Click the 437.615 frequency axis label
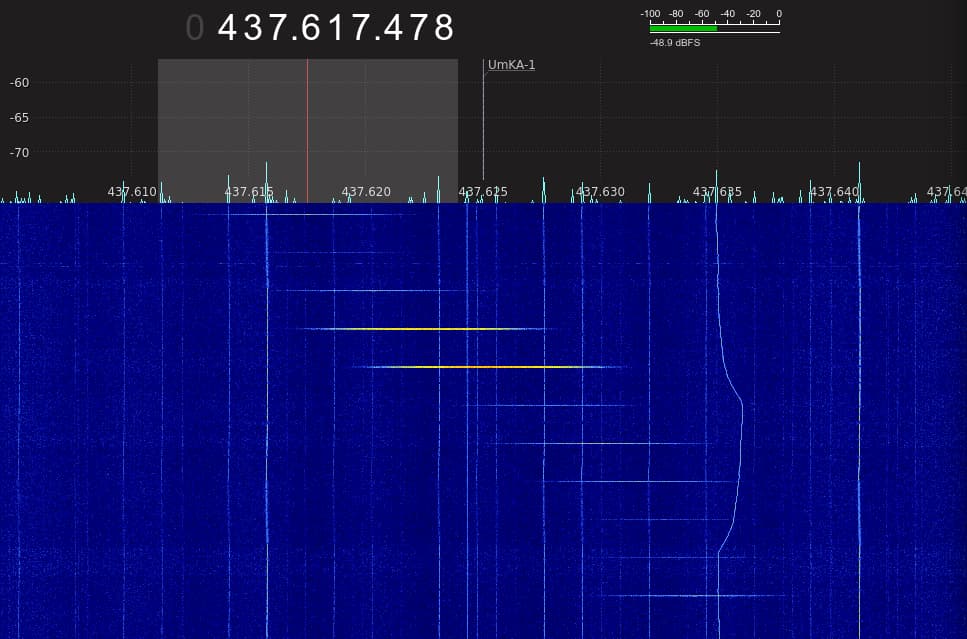 point(249,192)
